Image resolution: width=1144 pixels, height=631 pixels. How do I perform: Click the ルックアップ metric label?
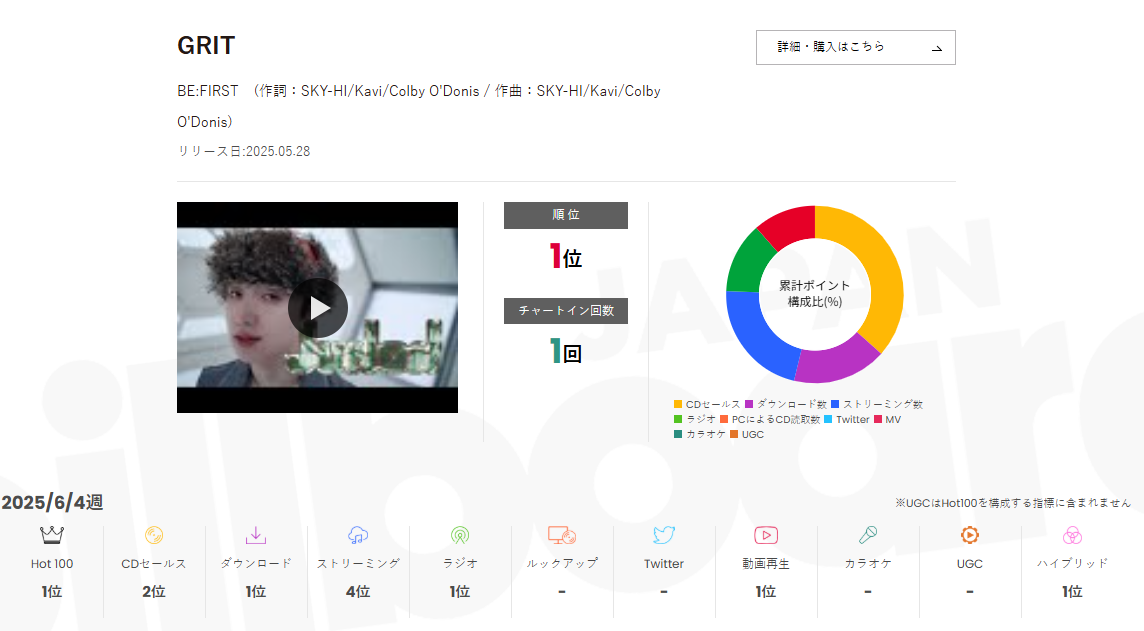tap(562, 564)
